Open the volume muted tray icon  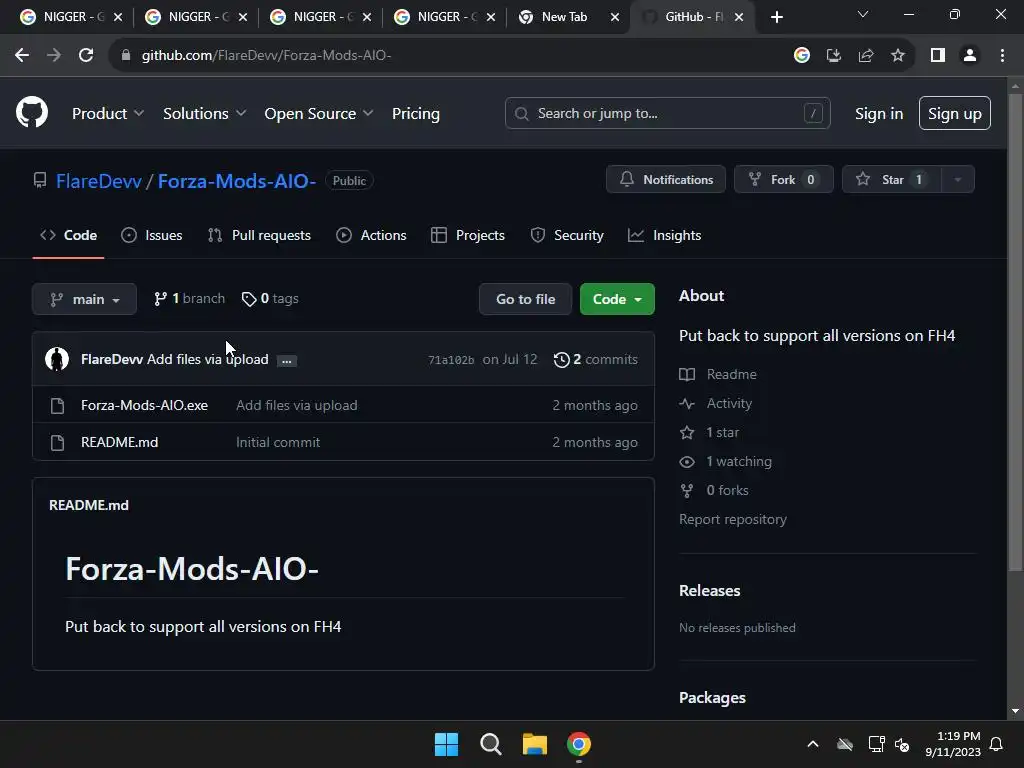pos(903,744)
